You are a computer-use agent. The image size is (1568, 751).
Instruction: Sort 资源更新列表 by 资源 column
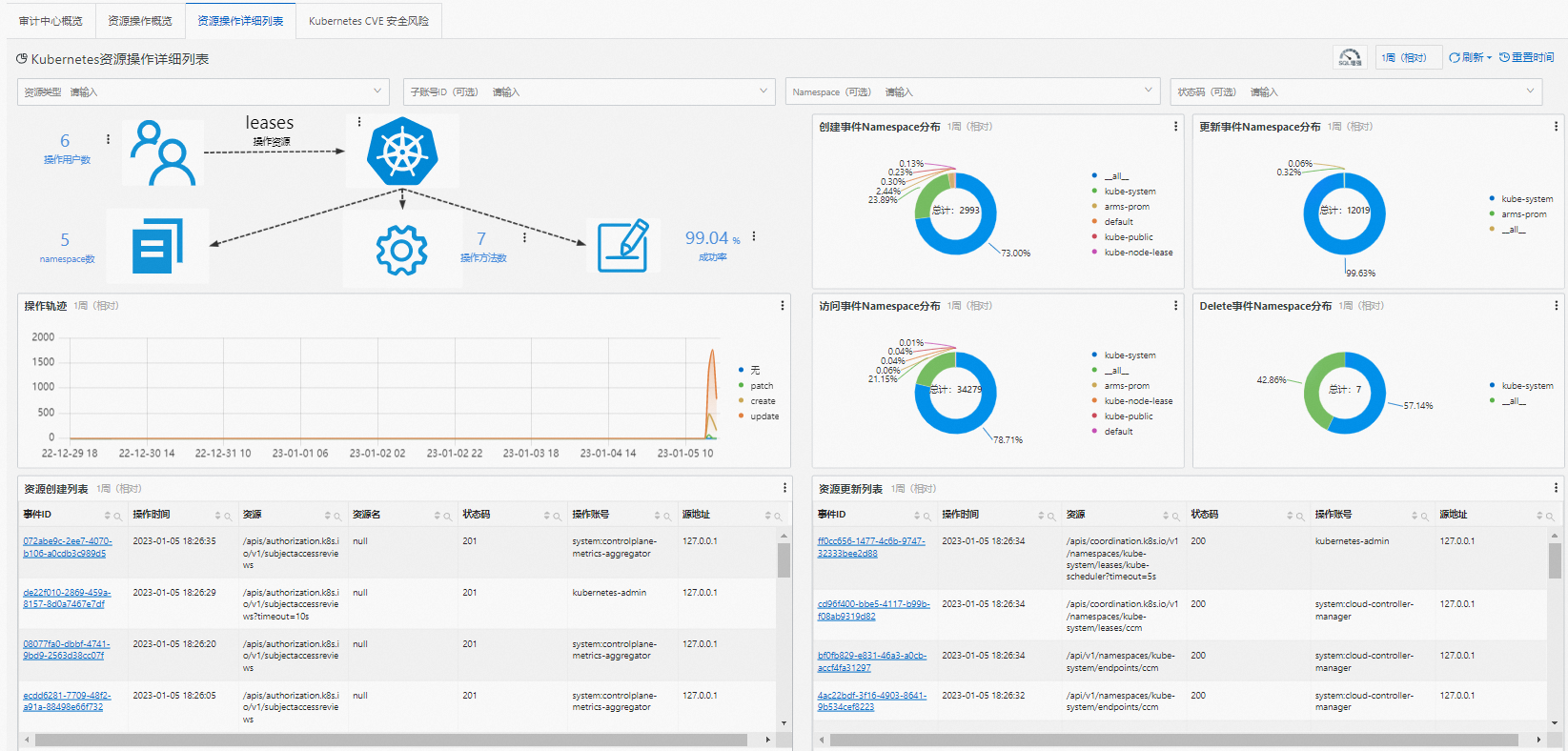pos(1166,516)
